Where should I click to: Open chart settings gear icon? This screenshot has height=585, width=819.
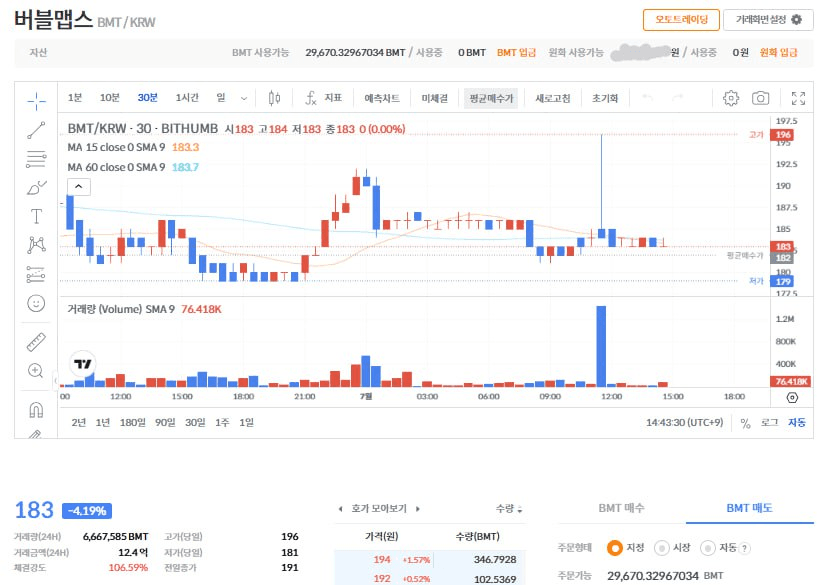(x=731, y=98)
